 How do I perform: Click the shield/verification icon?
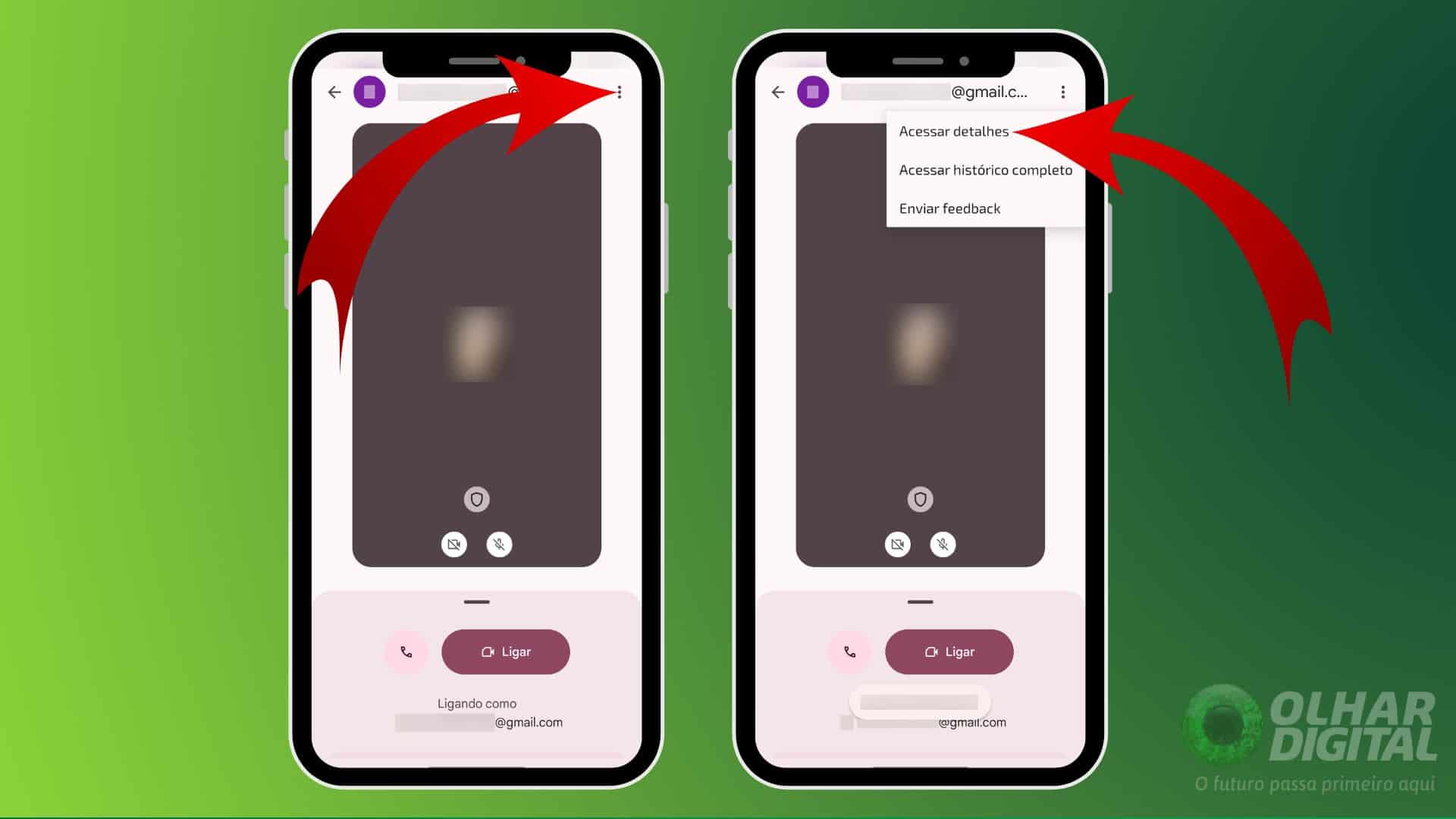coord(476,499)
